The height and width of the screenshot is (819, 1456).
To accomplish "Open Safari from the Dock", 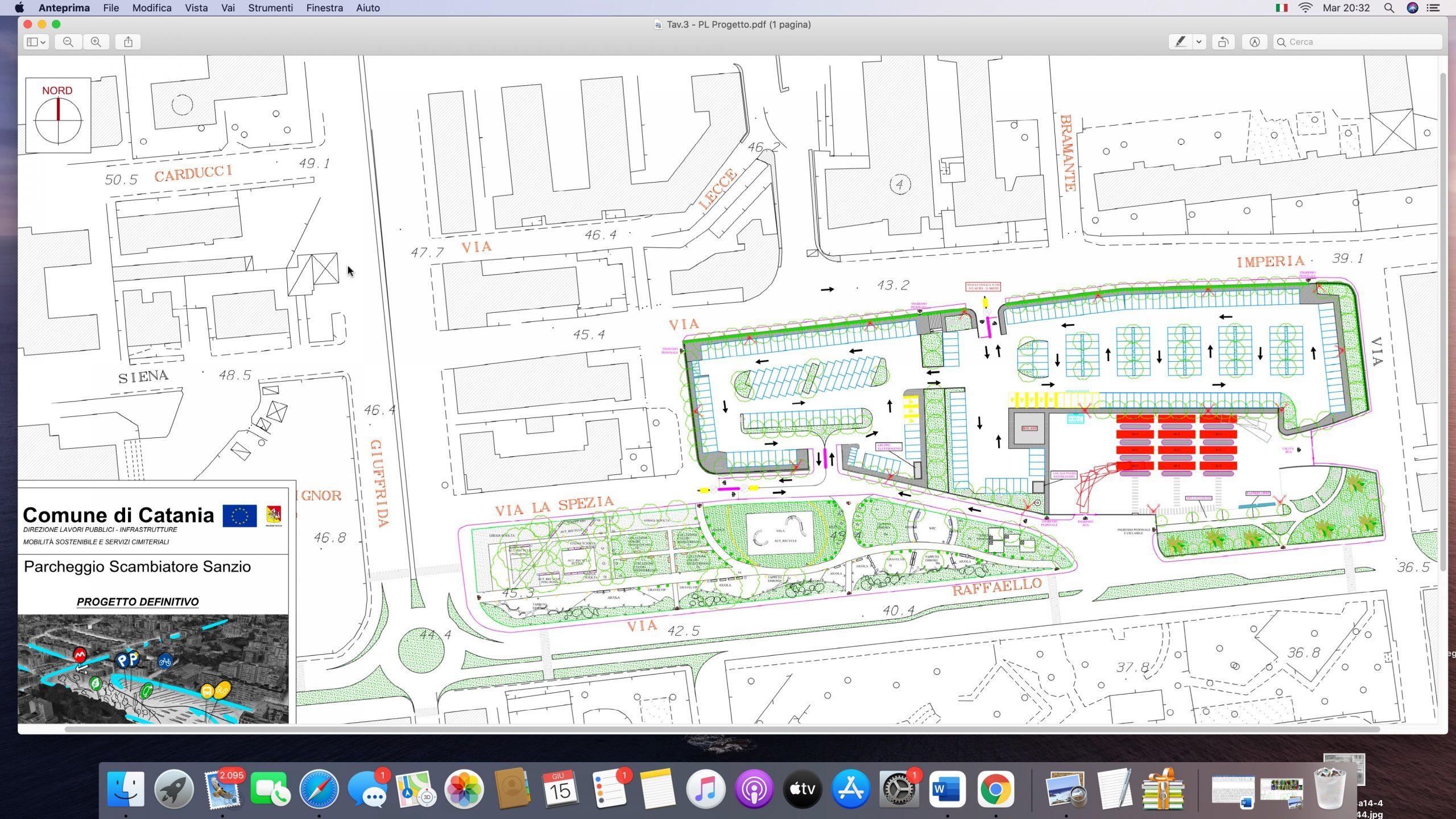I will tap(319, 789).
